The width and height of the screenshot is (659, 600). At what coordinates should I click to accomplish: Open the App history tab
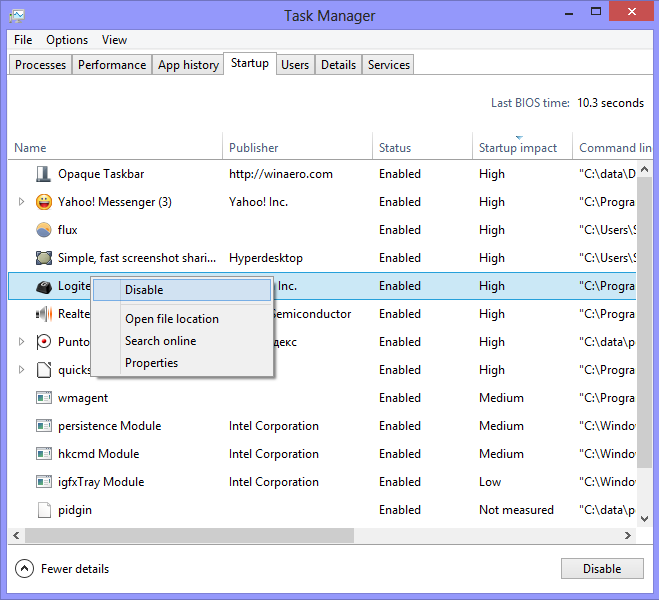[x=188, y=65]
